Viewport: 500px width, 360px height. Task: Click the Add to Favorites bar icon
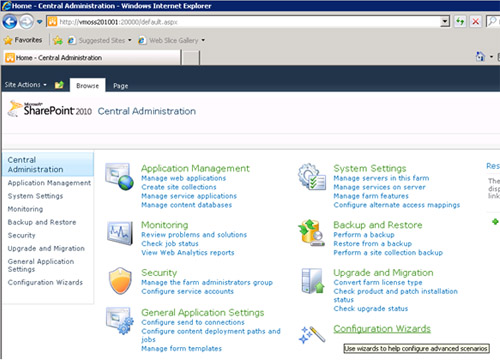[x=58, y=40]
